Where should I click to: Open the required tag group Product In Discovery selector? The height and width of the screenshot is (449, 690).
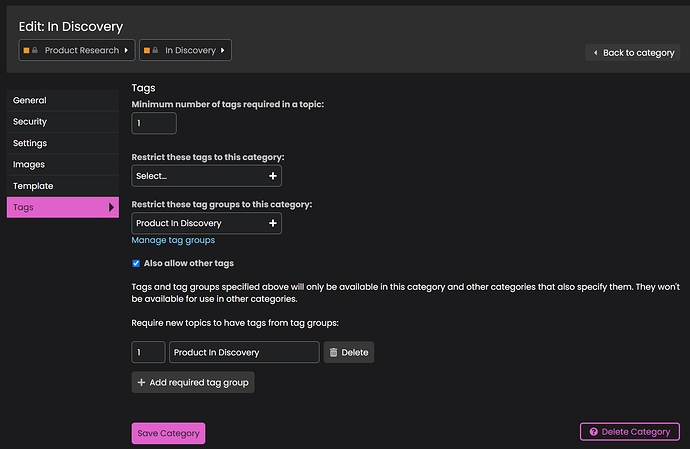(x=244, y=352)
